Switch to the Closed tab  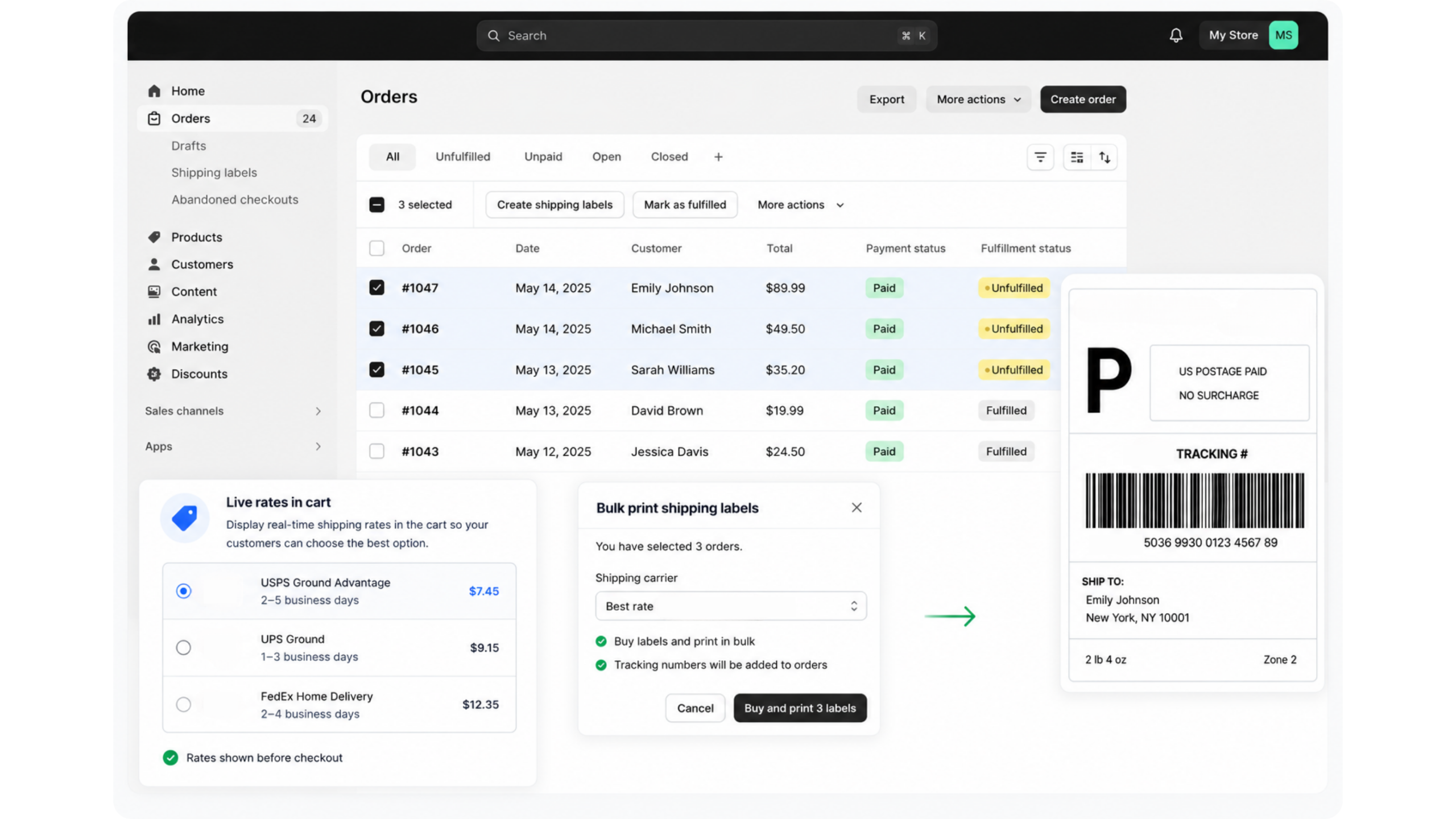tap(669, 157)
